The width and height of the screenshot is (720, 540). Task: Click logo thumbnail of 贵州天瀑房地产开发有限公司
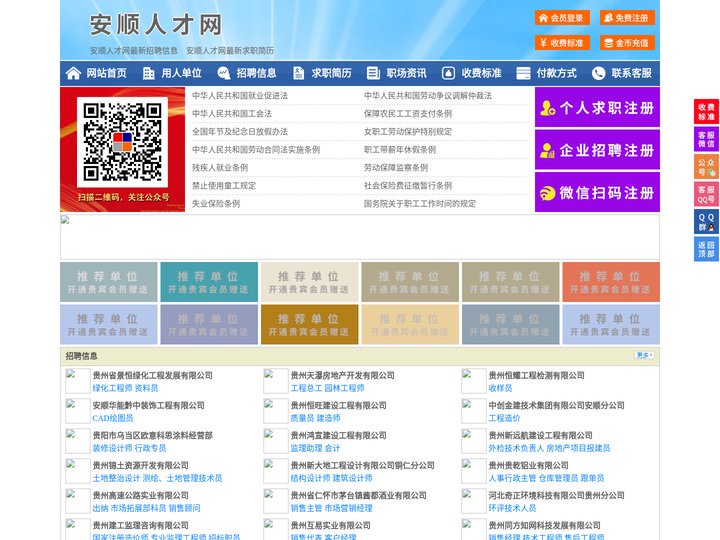point(276,381)
